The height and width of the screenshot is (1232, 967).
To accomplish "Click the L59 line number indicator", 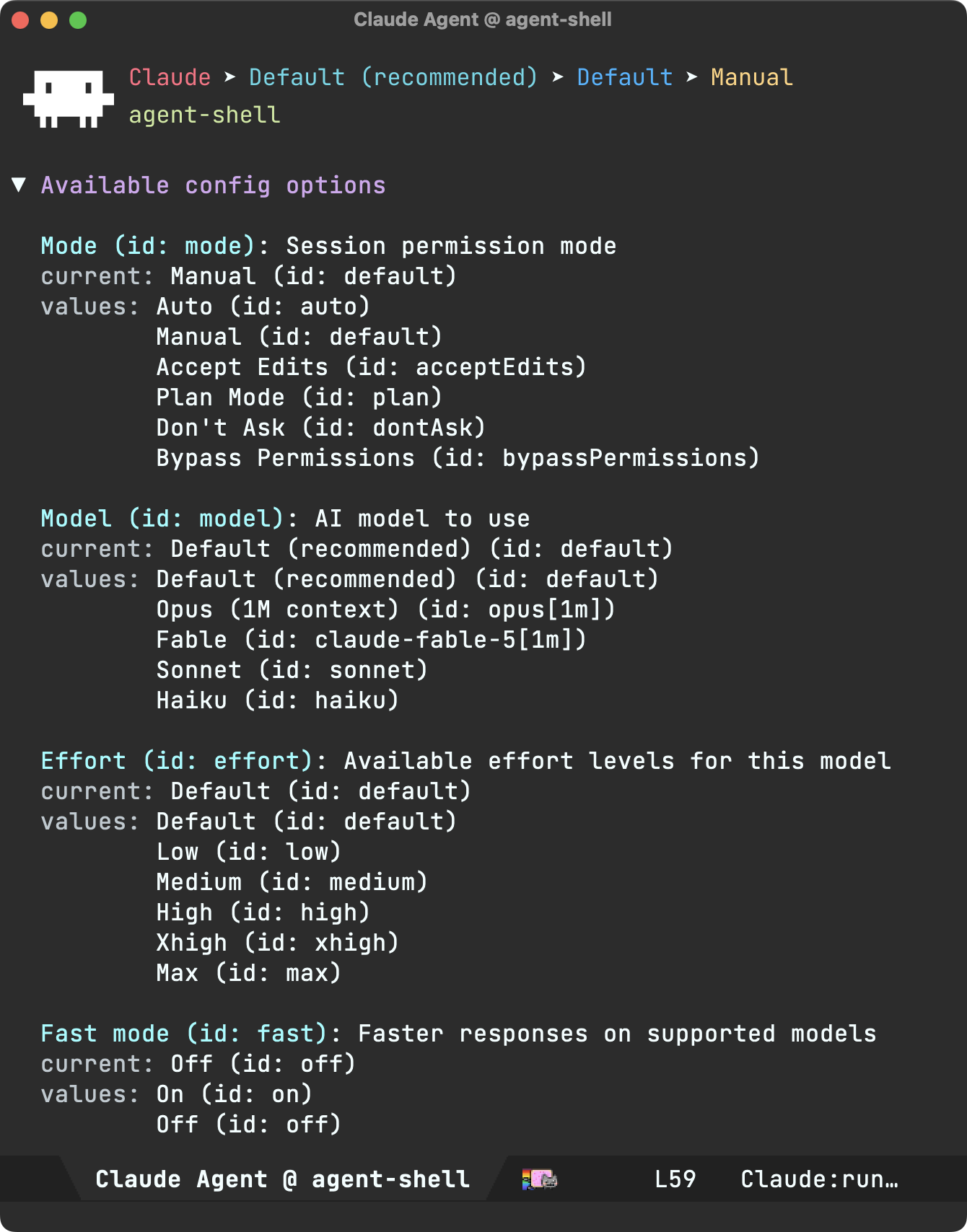I will 675,1179.
